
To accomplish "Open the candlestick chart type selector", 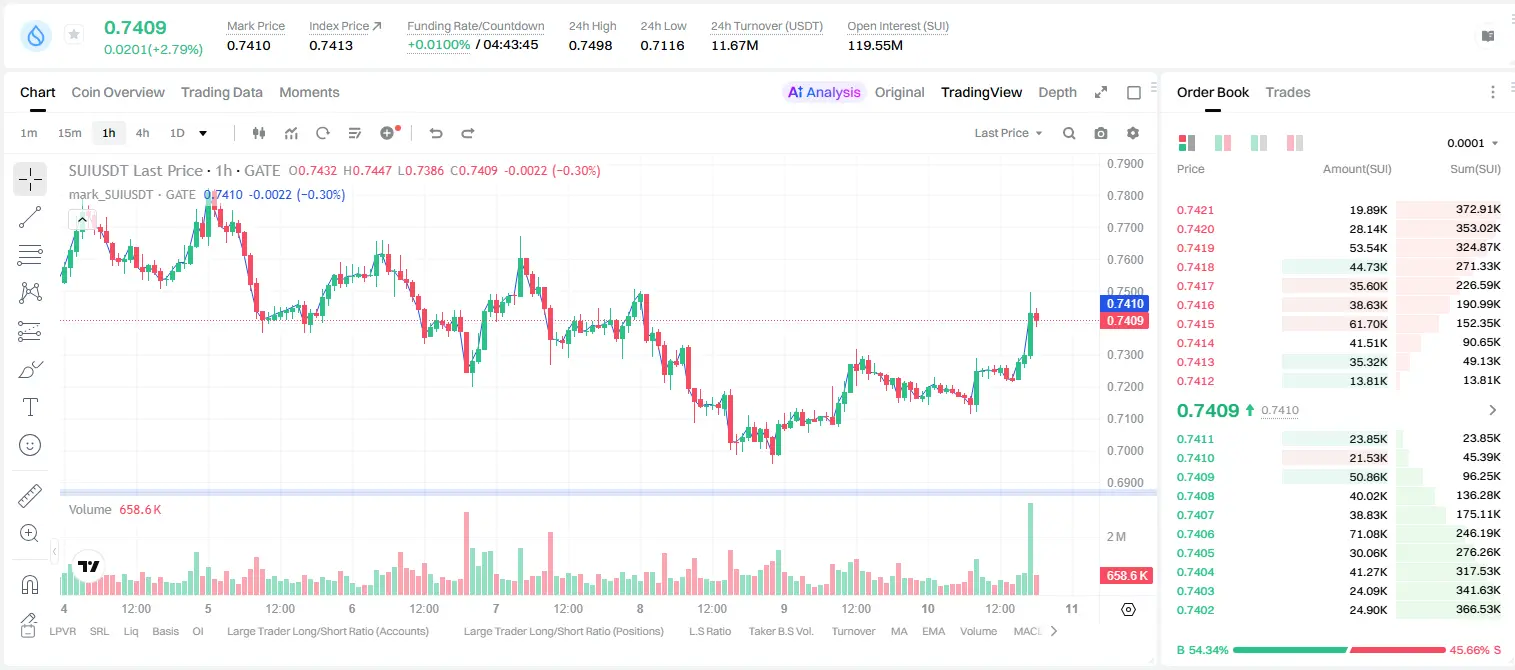I will [x=259, y=133].
